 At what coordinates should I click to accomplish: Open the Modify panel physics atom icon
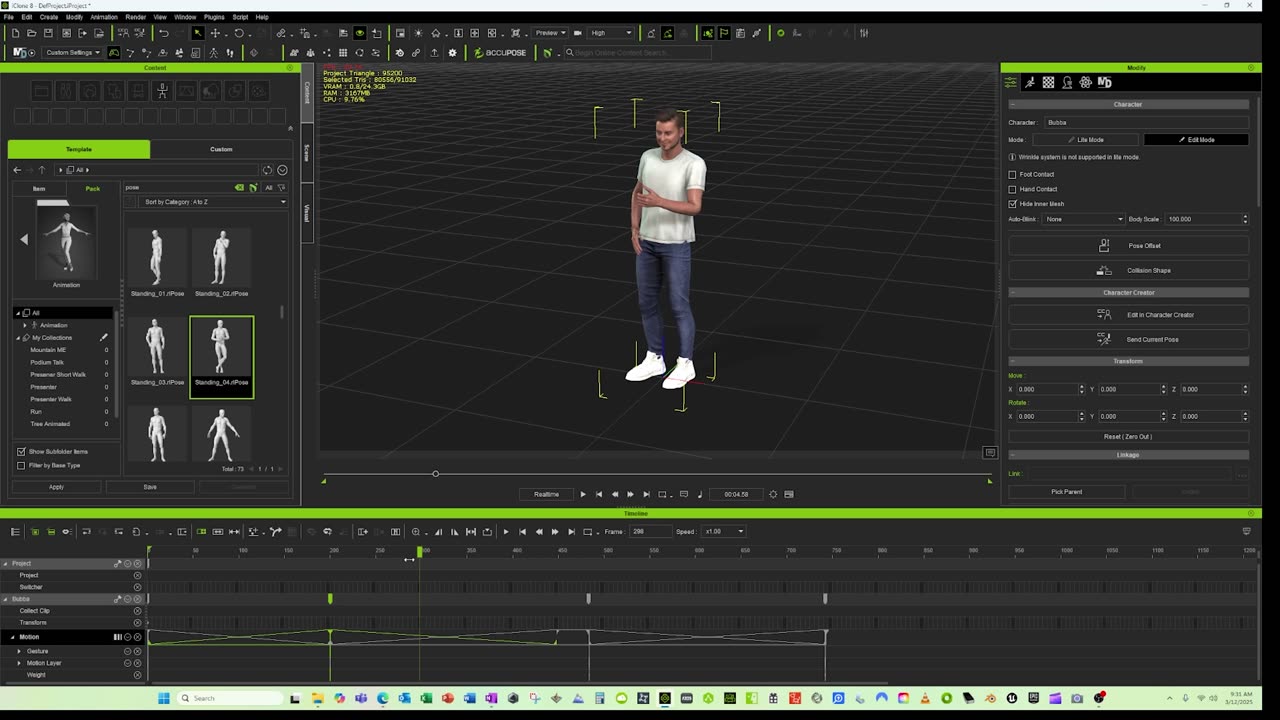click(1085, 83)
